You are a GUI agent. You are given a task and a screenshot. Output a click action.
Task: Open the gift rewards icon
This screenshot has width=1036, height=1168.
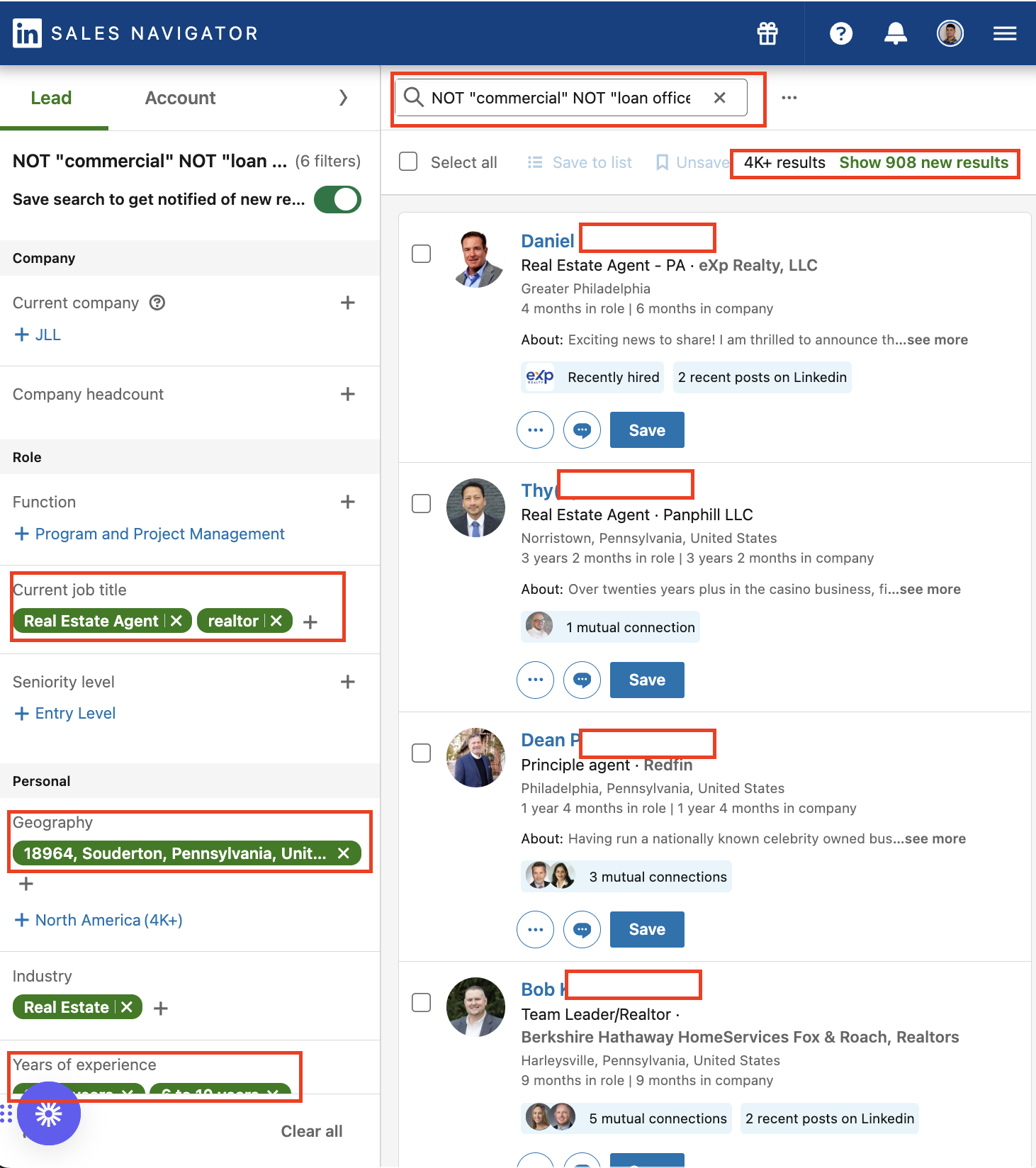tap(767, 33)
